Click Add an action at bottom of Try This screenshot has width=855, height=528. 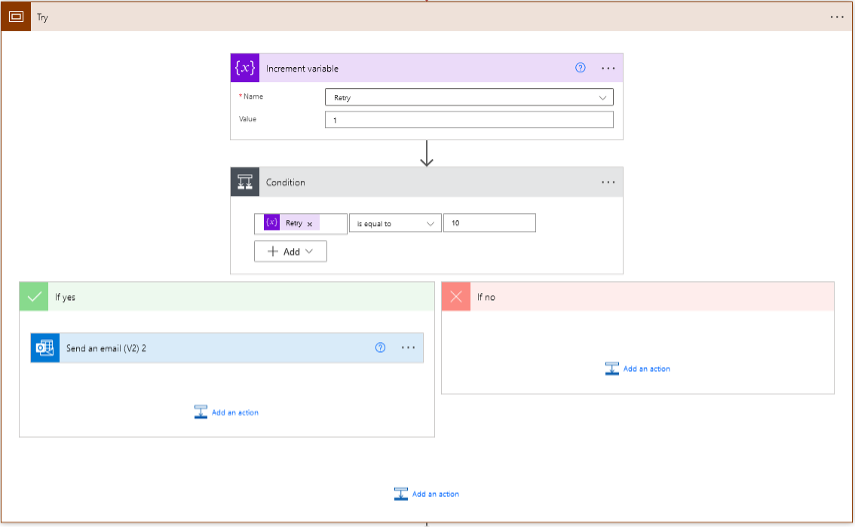tap(436, 494)
